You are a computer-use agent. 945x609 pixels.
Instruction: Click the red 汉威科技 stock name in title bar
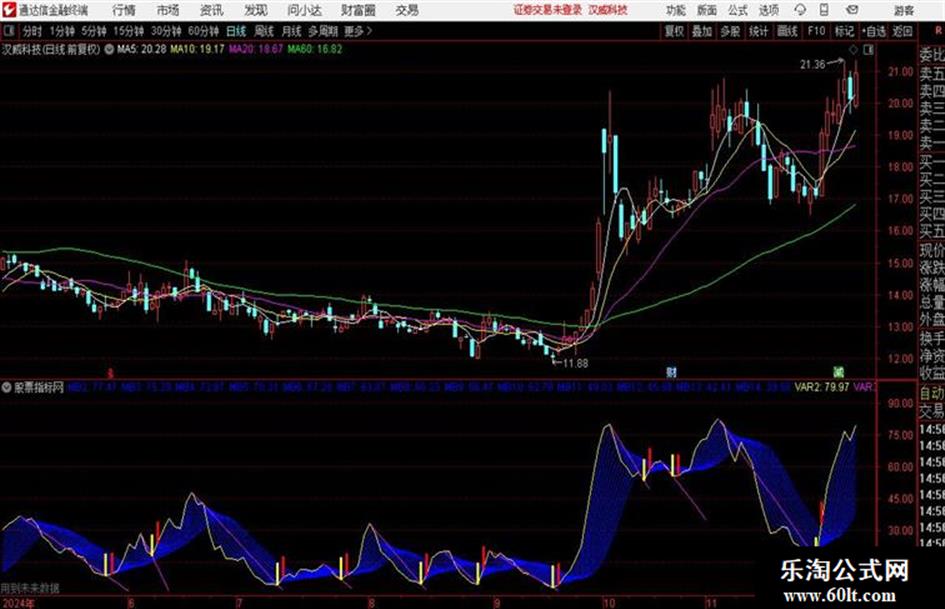[608, 10]
